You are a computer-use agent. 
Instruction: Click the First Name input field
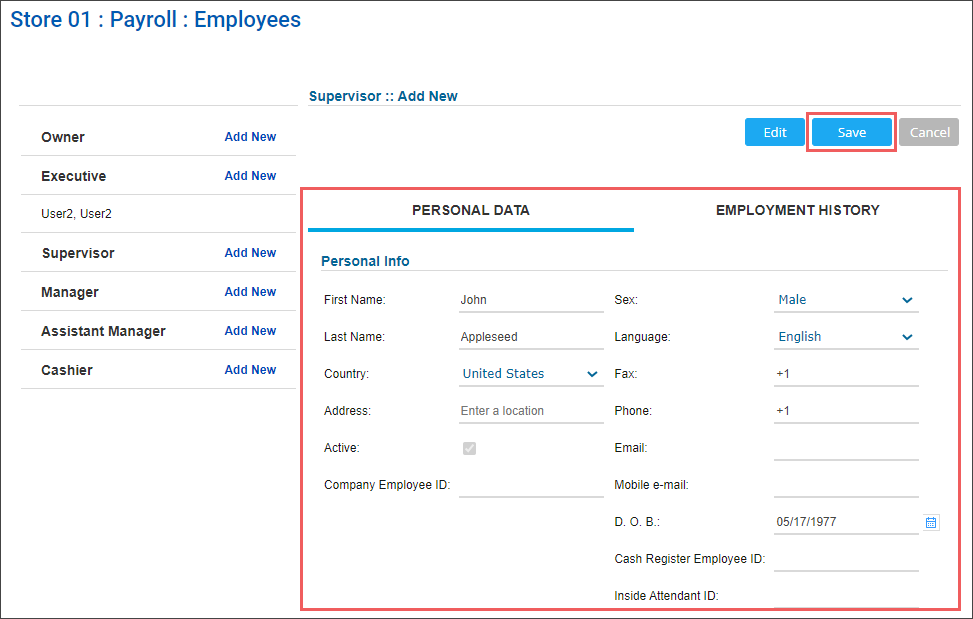tap(531, 300)
